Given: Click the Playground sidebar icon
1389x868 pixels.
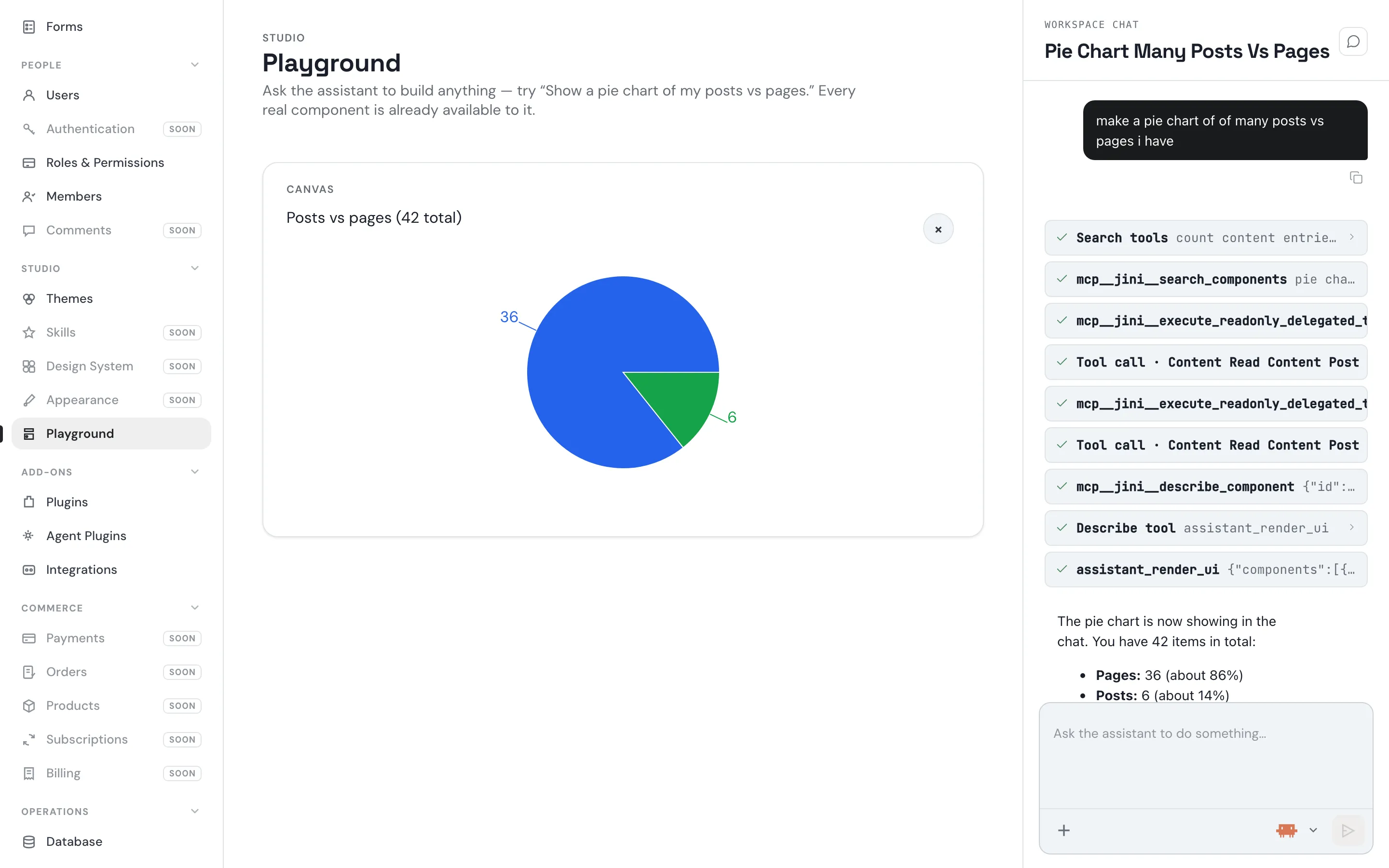Looking at the screenshot, I should click(x=29, y=434).
